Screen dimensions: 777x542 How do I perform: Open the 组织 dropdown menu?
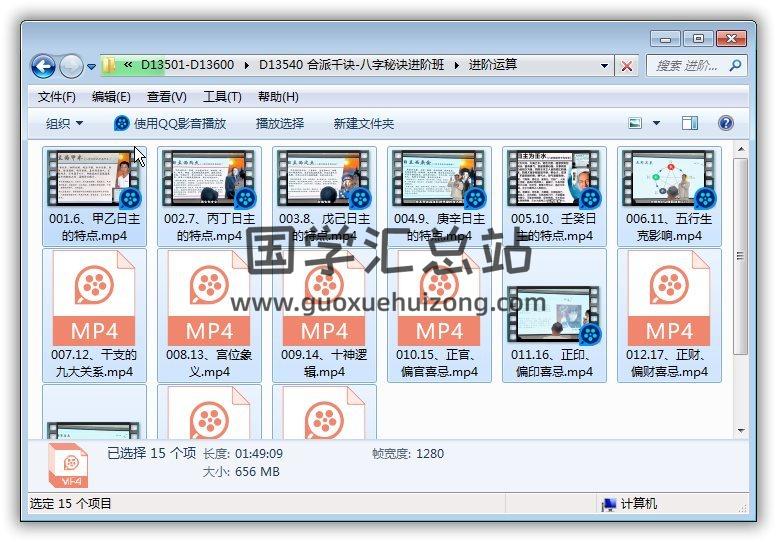tap(65, 123)
